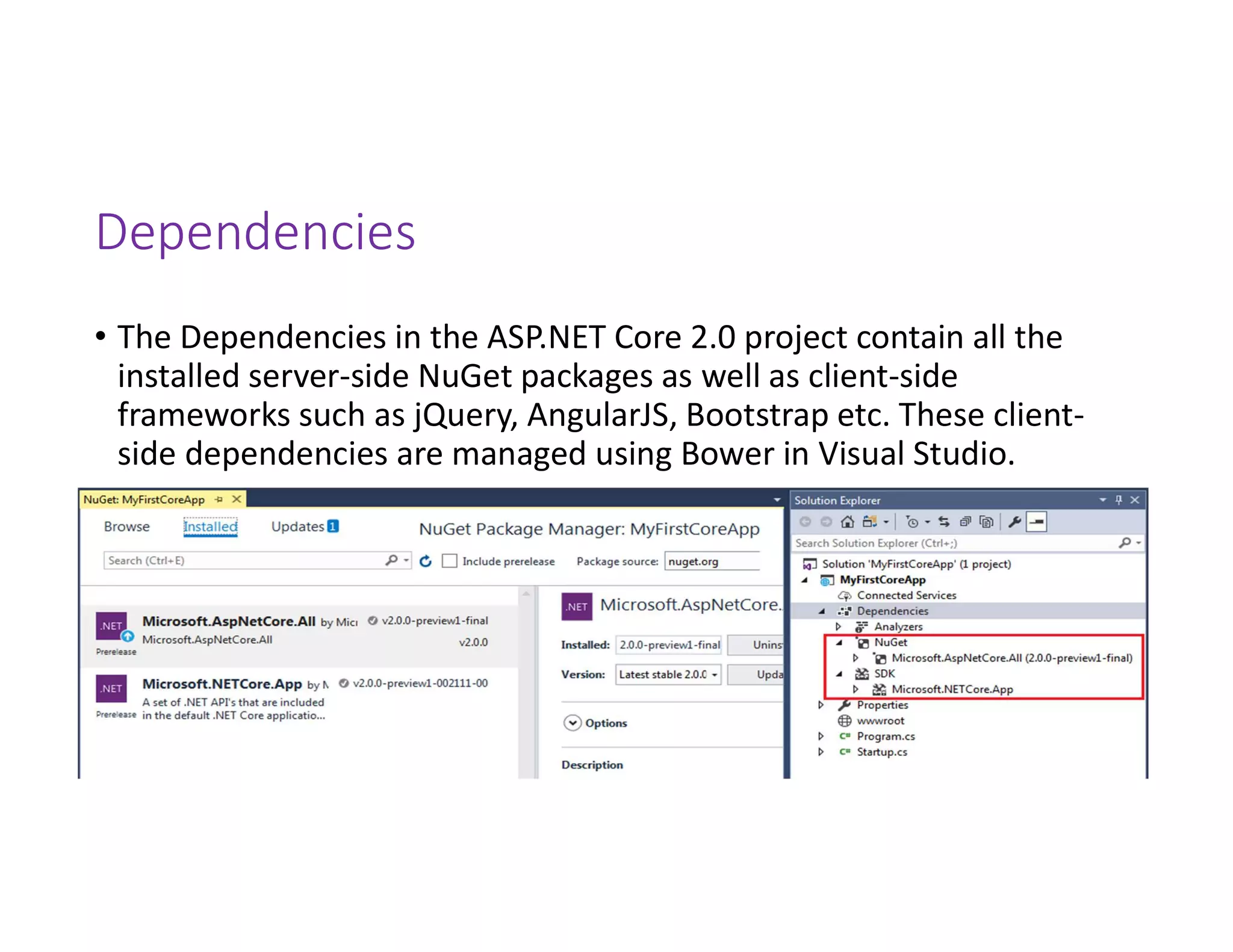1233x952 pixels.
Task: Switch to the Browse tab
Action: 126,527
